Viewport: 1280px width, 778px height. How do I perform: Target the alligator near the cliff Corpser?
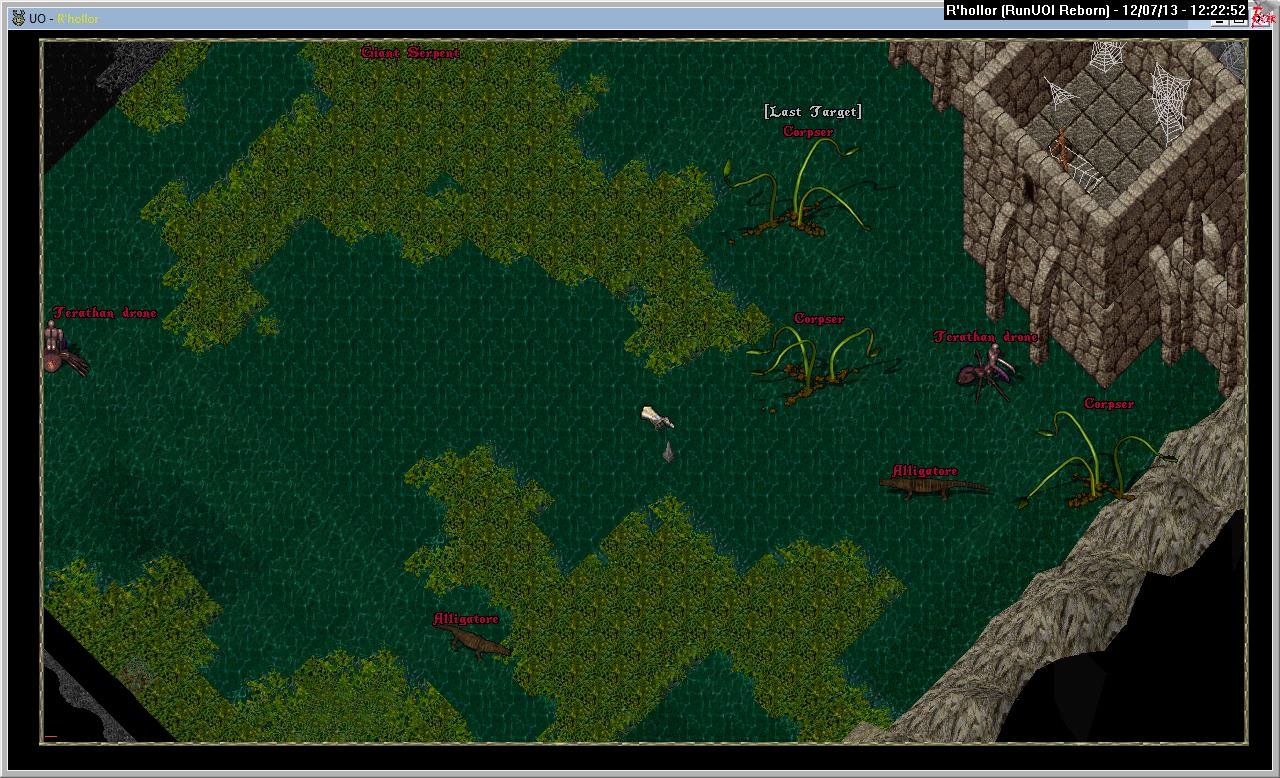(x=933, y=488)
